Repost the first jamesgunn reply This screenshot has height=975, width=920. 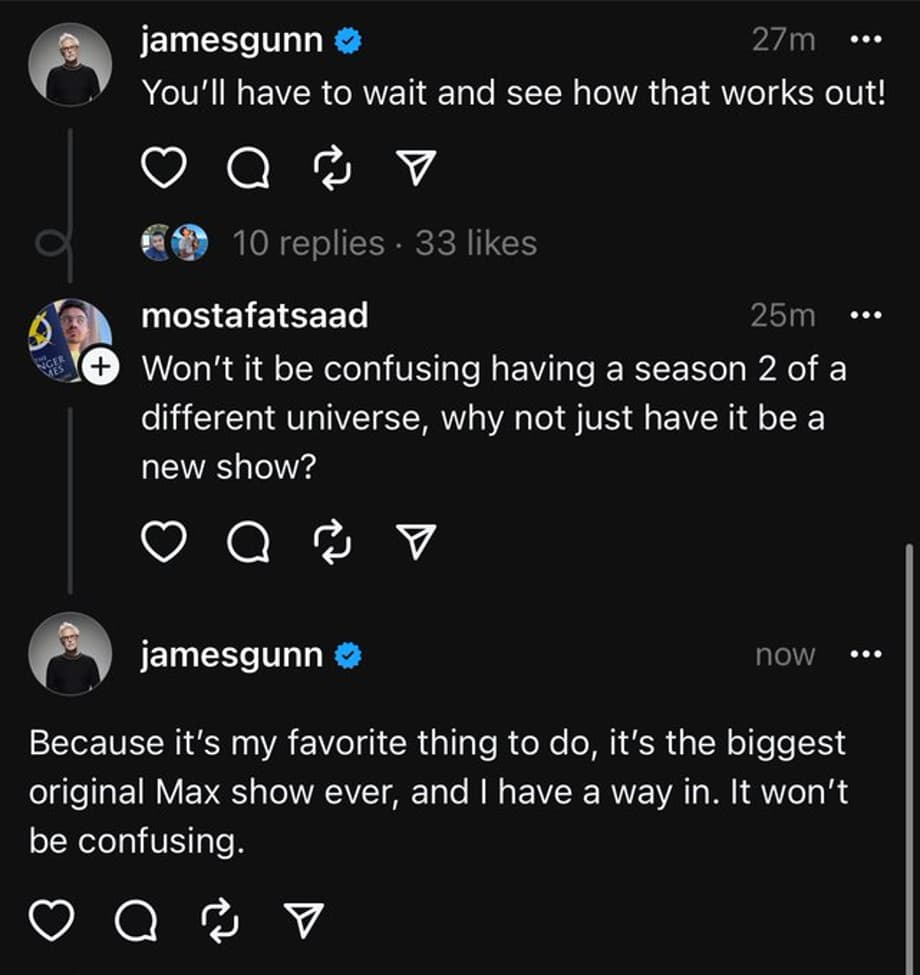point(332,171)
